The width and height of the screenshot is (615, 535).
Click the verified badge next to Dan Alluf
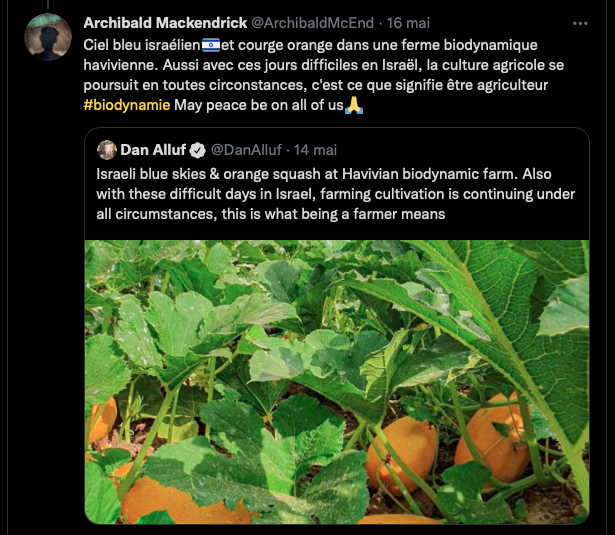198,150
